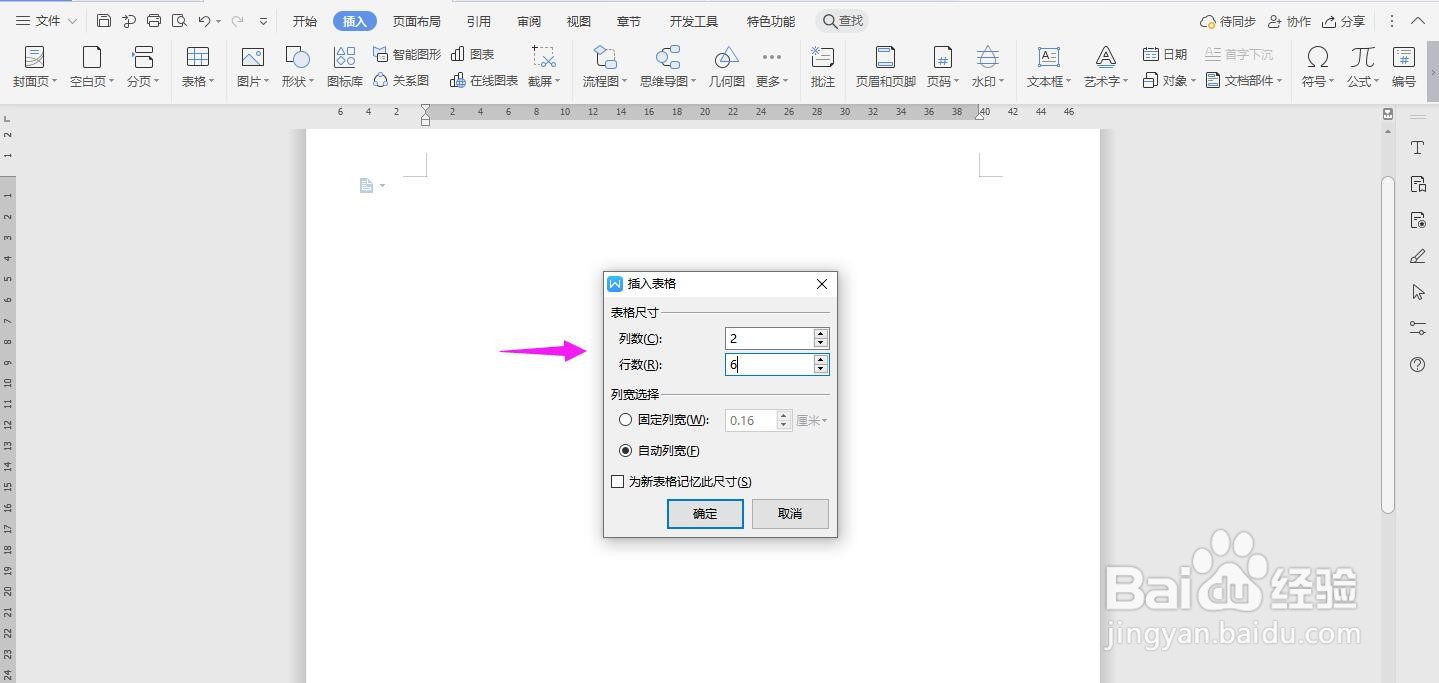Insert a 空白页 blank page
The width and height of the screenshot is (1439, 683).
click(92, 67)
